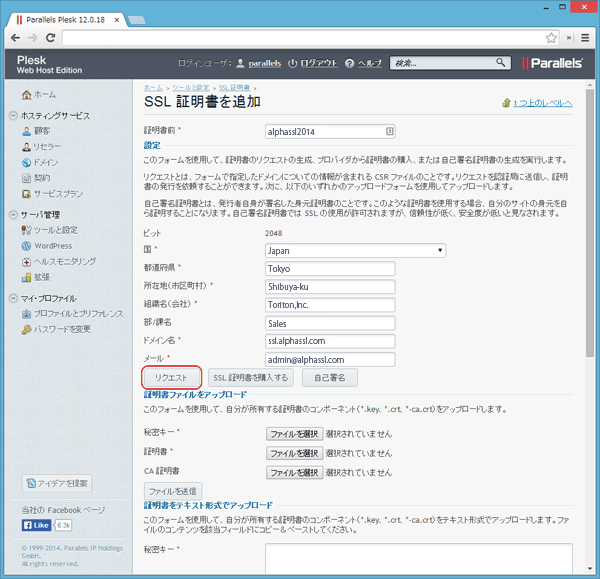Click the SSL 証明書 breadcrumb link
The height and width of the screenshot is (579, 600).
click(234, 88)
